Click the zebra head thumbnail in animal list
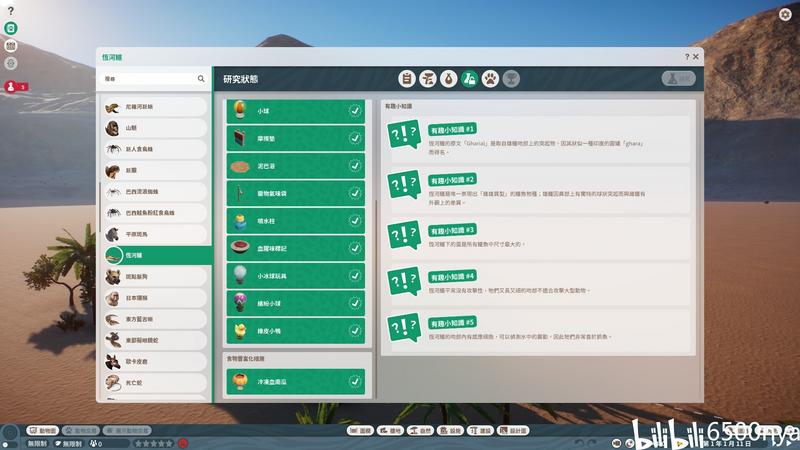Image resolution: width=800 pixels, height=450 pixels. (x=112, y=234)
